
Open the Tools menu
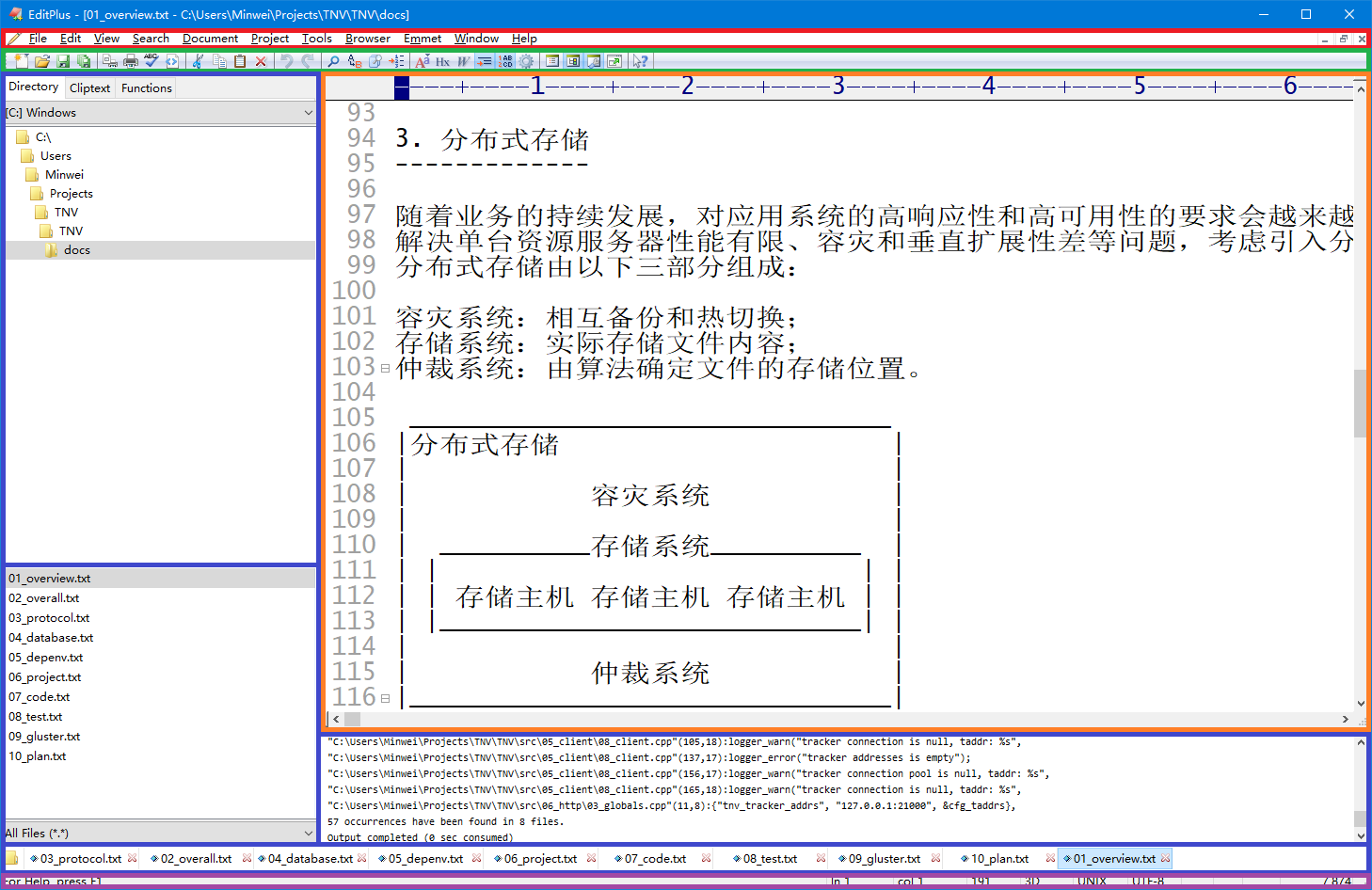click(x=317, y=39)
